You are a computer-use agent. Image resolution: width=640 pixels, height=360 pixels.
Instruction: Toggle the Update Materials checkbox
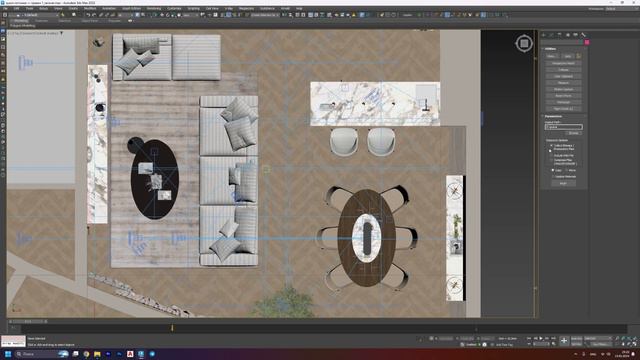click(553, 177)
